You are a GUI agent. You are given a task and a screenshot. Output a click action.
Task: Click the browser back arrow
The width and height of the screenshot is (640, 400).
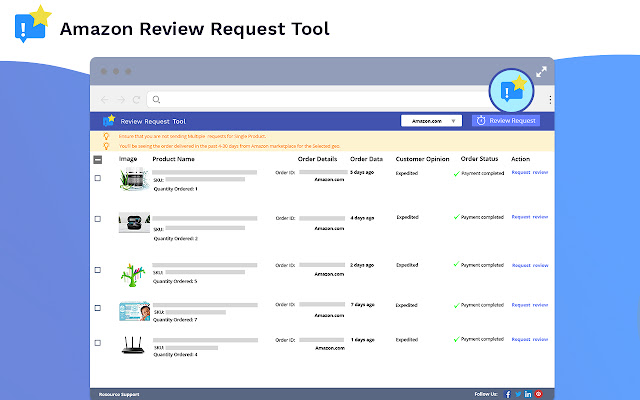[104, 100]
